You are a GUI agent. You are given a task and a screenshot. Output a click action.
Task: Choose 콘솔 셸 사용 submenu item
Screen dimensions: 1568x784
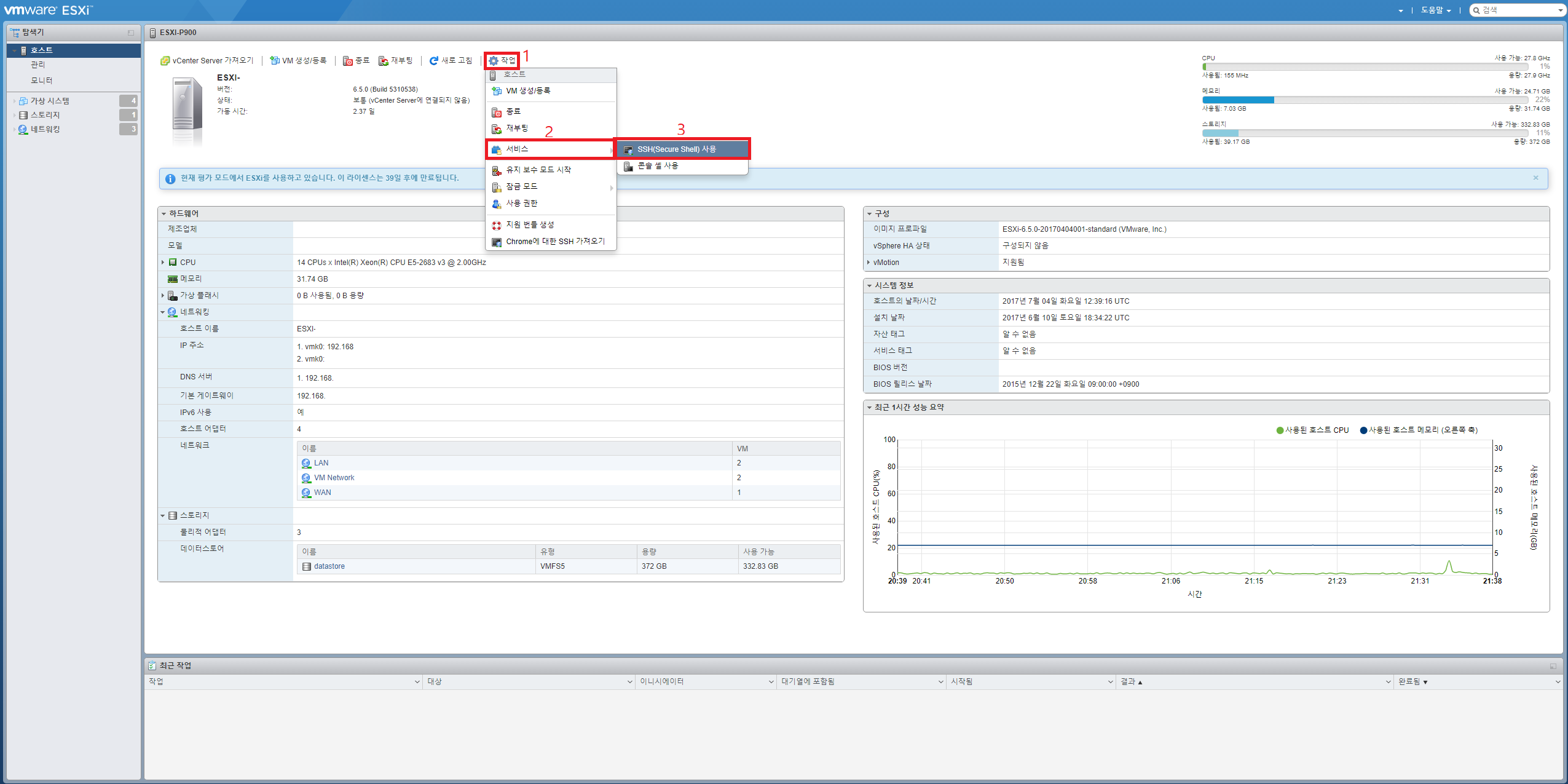[682, 166]
